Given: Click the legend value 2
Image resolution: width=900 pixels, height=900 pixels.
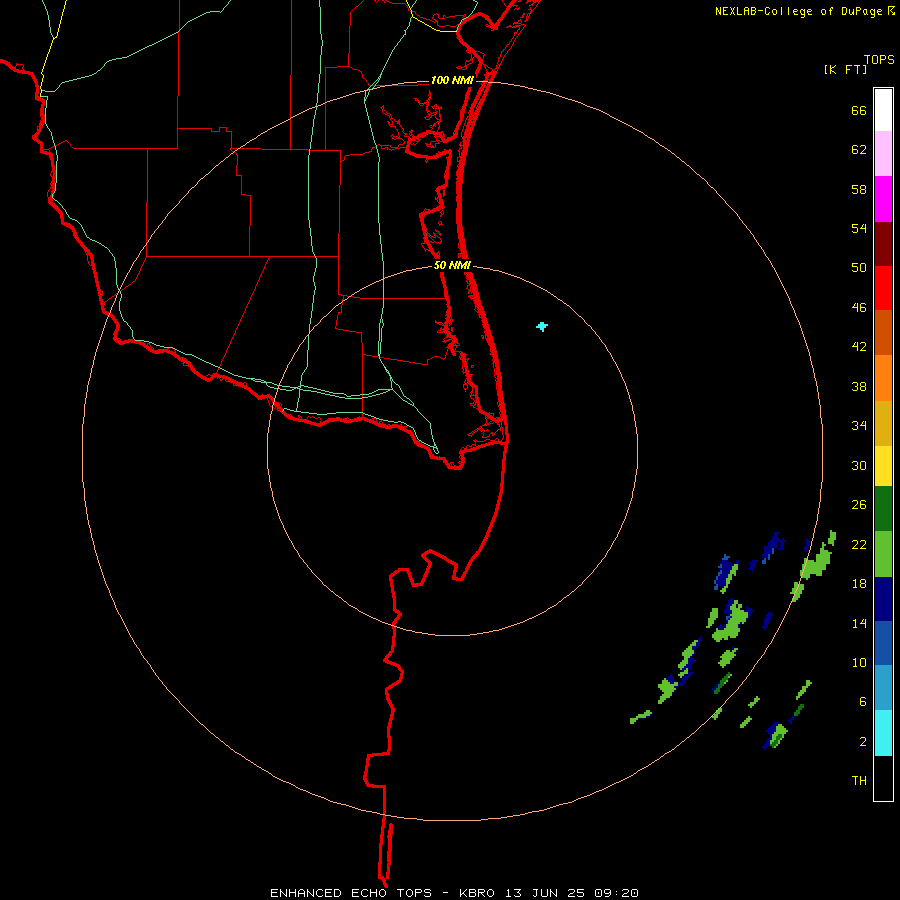Looking at the screenshot, I should (x=863, y=742).
